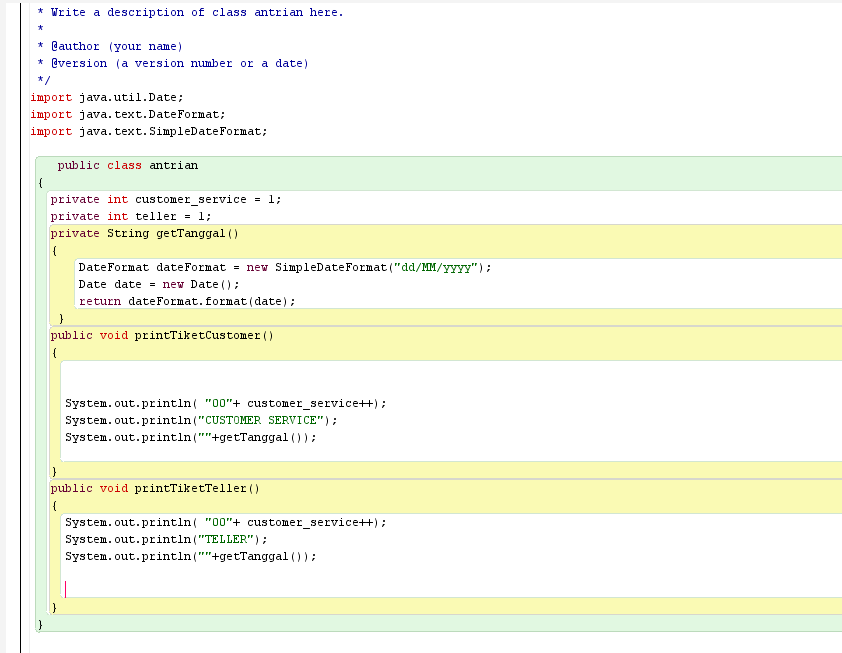Click the 'private int customer_service = 1;' line
This screenshot has height=653, width=842.
(166, 199)
